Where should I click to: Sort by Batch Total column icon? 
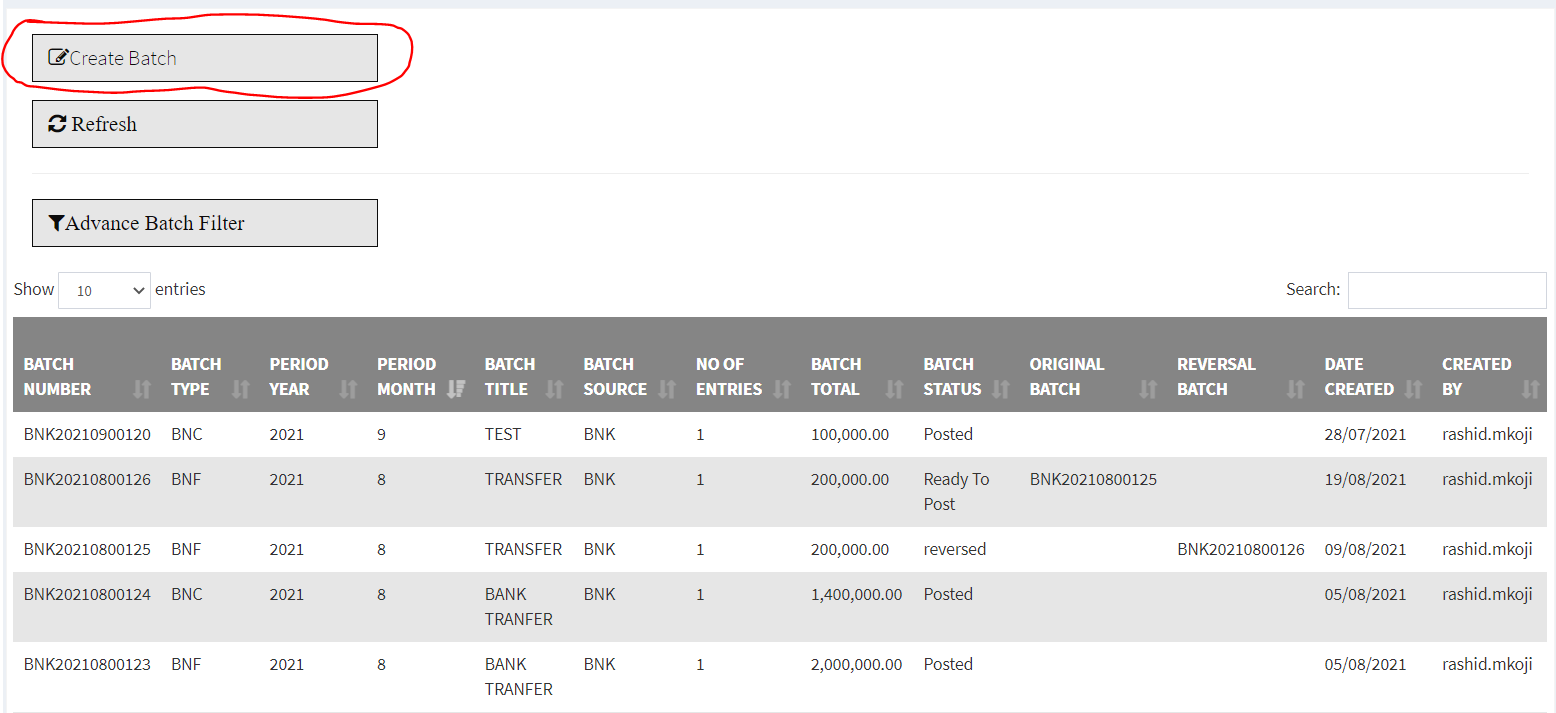coord(894,389)
